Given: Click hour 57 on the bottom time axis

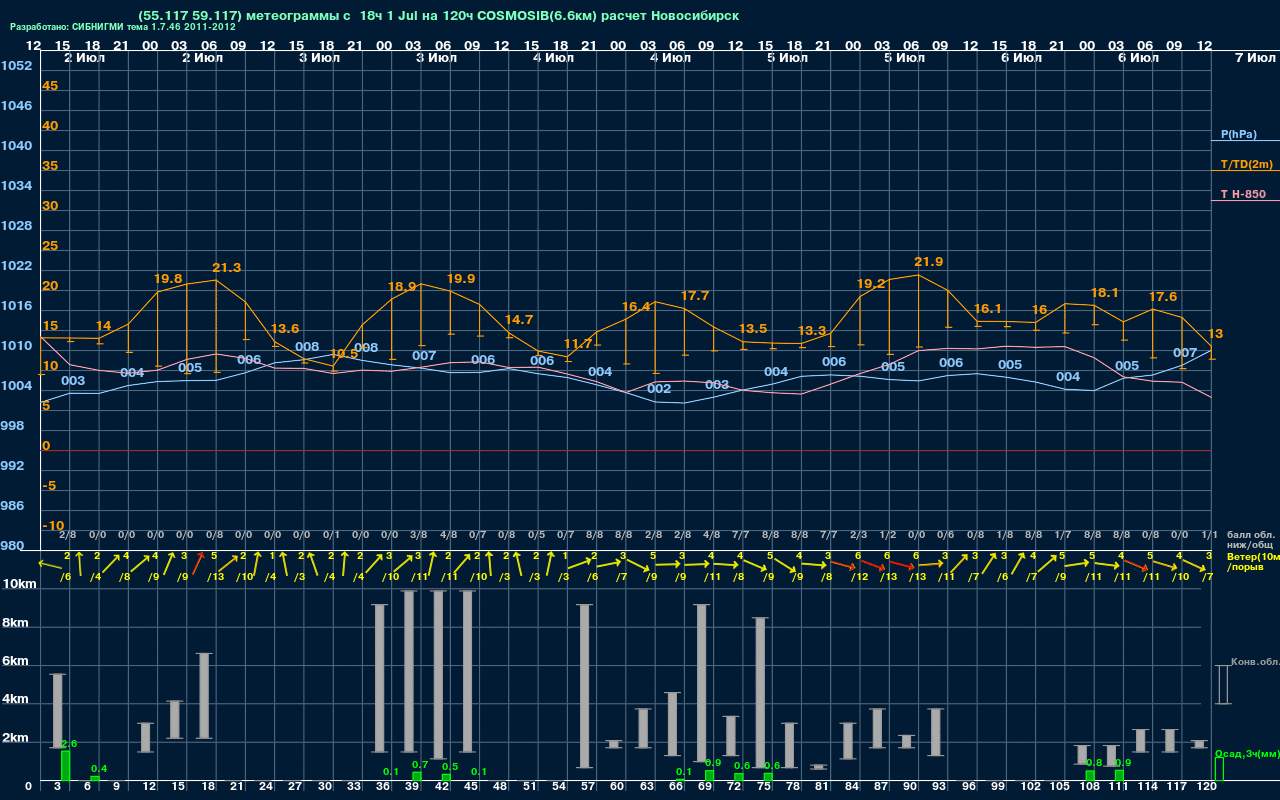Looking at the screenshot, I should tap(588, 787).
